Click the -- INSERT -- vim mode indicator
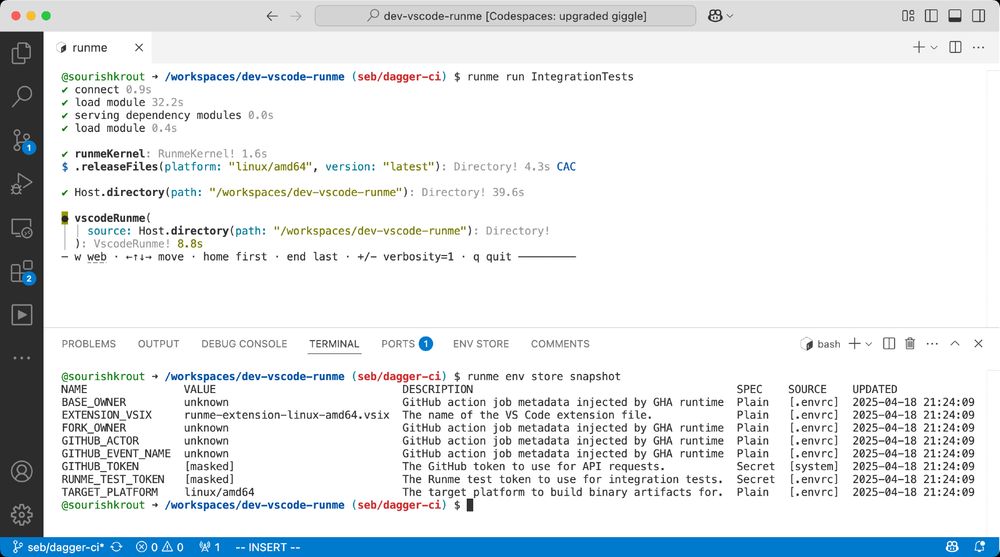The image size is (1000, 557). click(x=268, y=547)
